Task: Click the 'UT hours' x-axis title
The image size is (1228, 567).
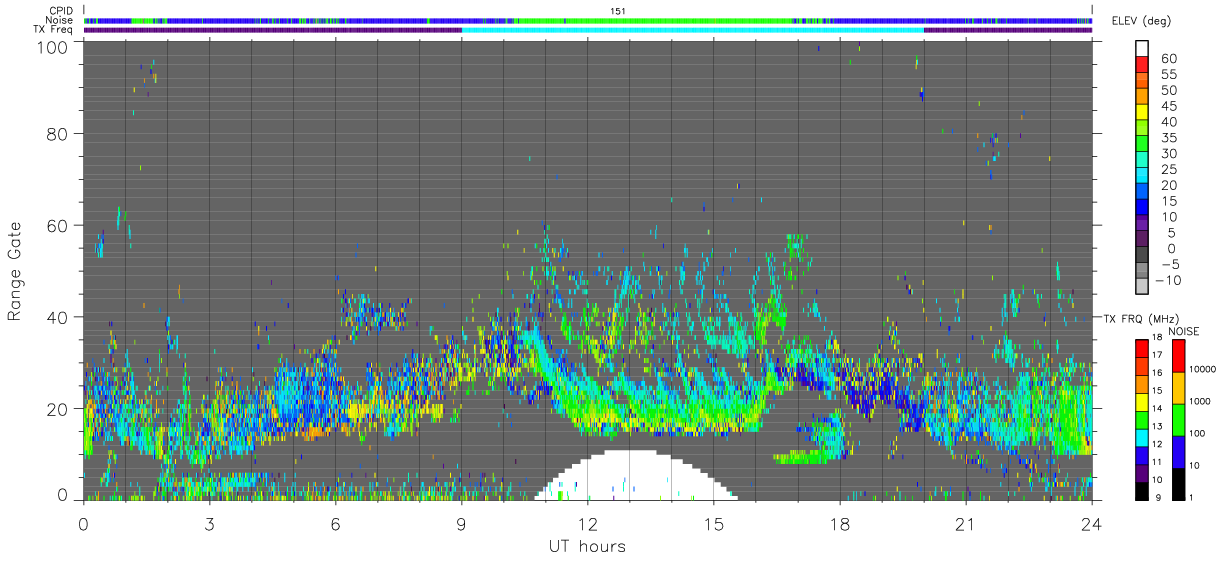Action: pyautogui.click(x=586, y=546)
